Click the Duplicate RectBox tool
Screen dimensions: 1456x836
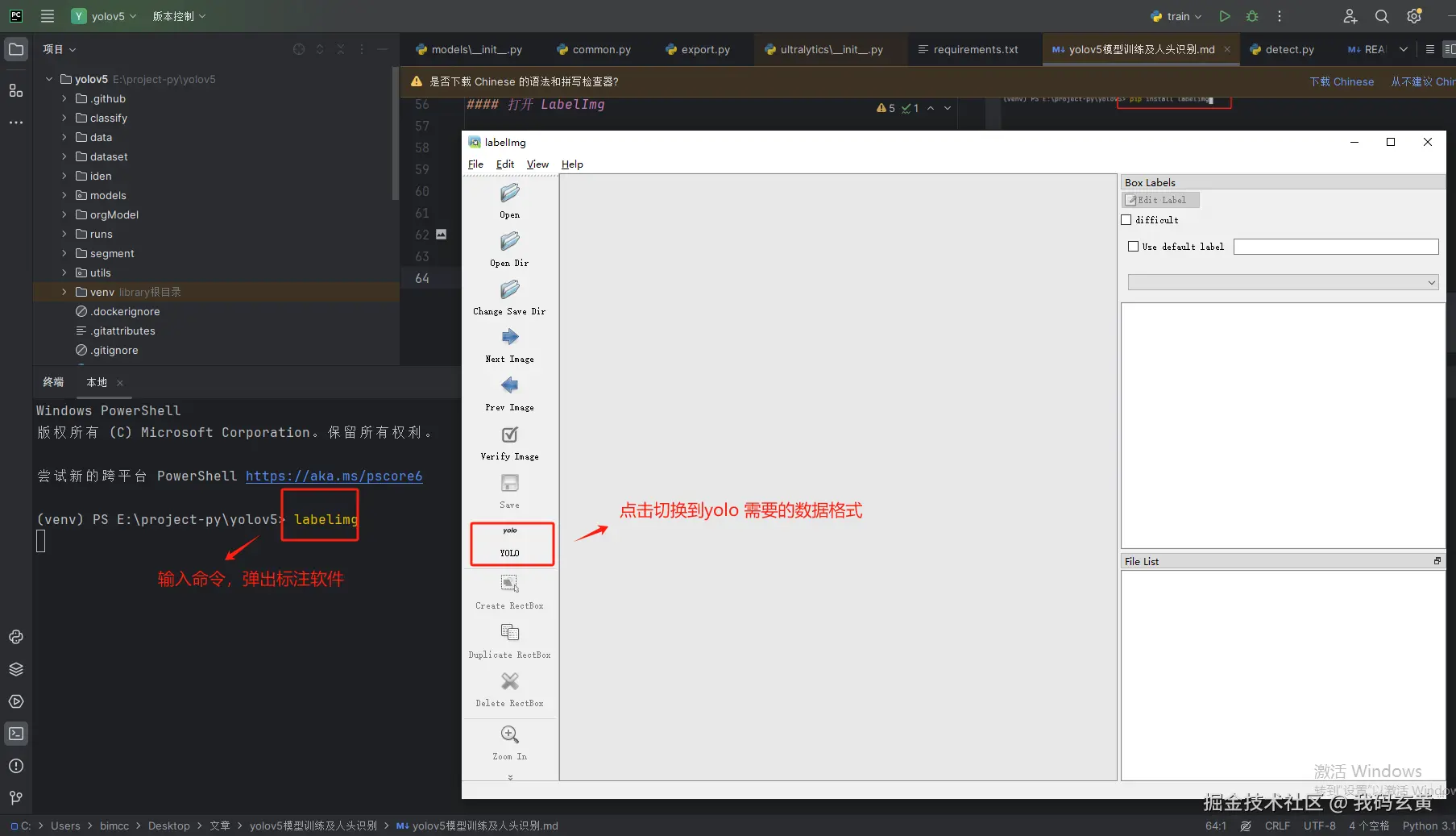pyautogui.click(x=509, y=633)
